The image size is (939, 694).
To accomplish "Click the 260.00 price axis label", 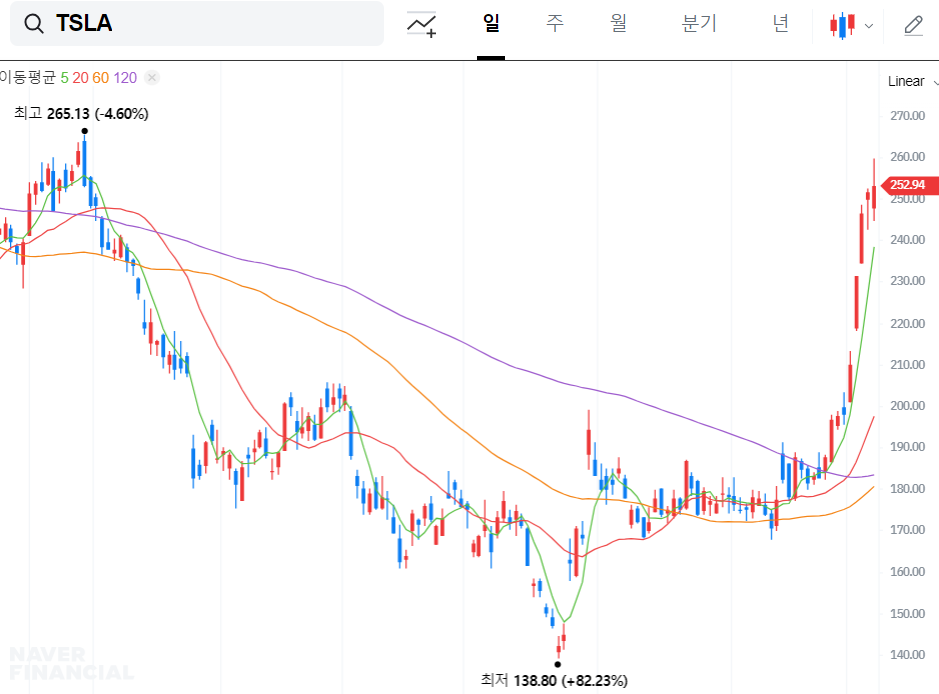I will tap(907, 156).
